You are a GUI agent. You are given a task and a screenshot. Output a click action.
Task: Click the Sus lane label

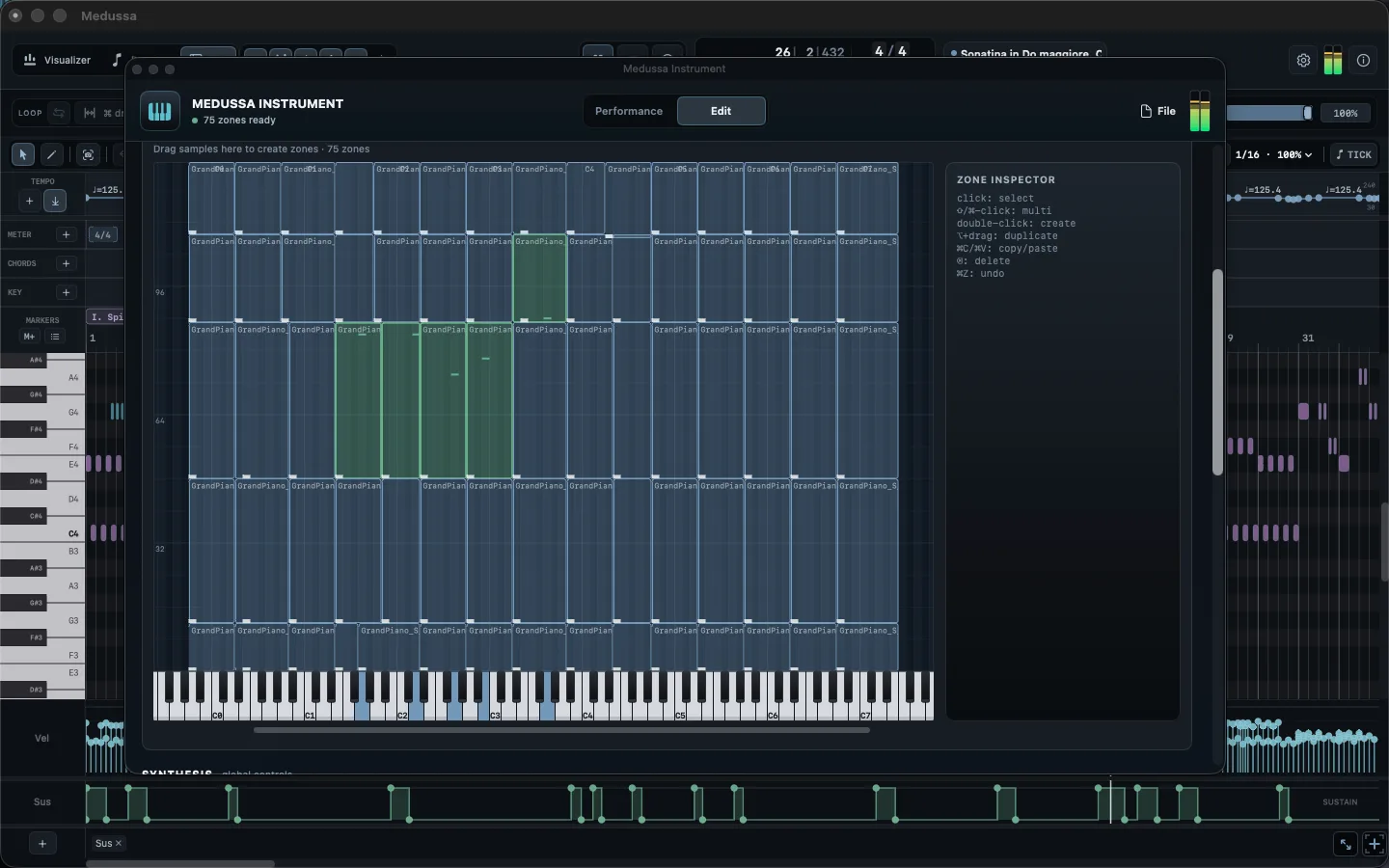(42, 801)
